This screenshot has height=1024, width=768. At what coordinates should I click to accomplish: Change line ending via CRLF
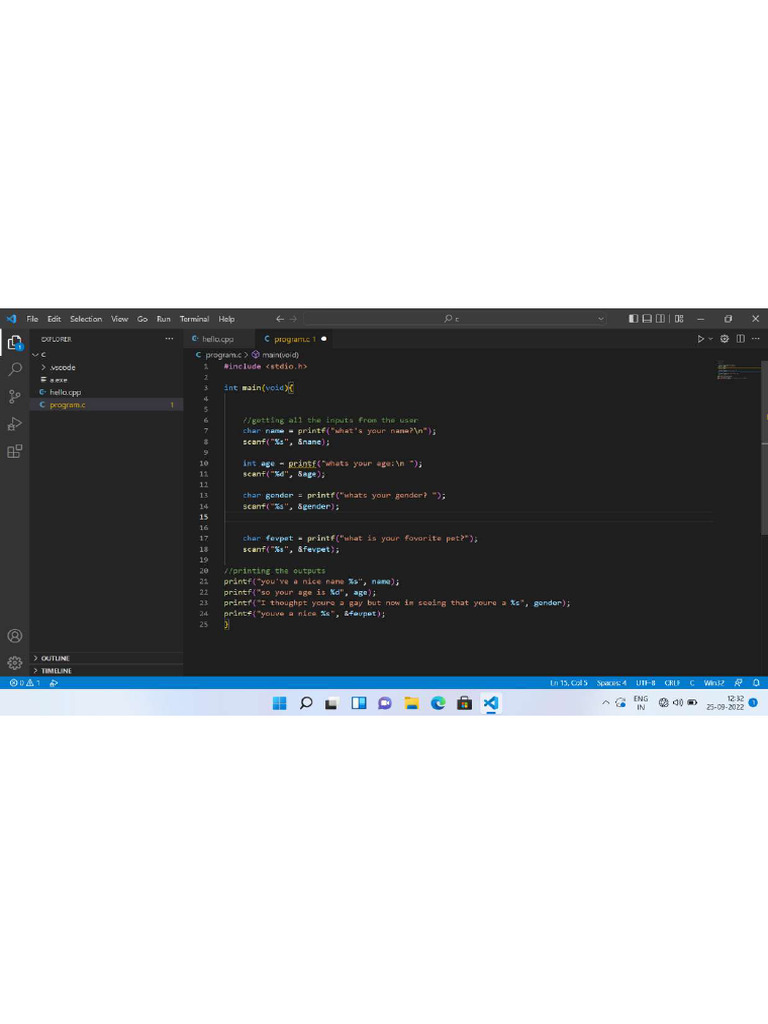pos(672,682)
